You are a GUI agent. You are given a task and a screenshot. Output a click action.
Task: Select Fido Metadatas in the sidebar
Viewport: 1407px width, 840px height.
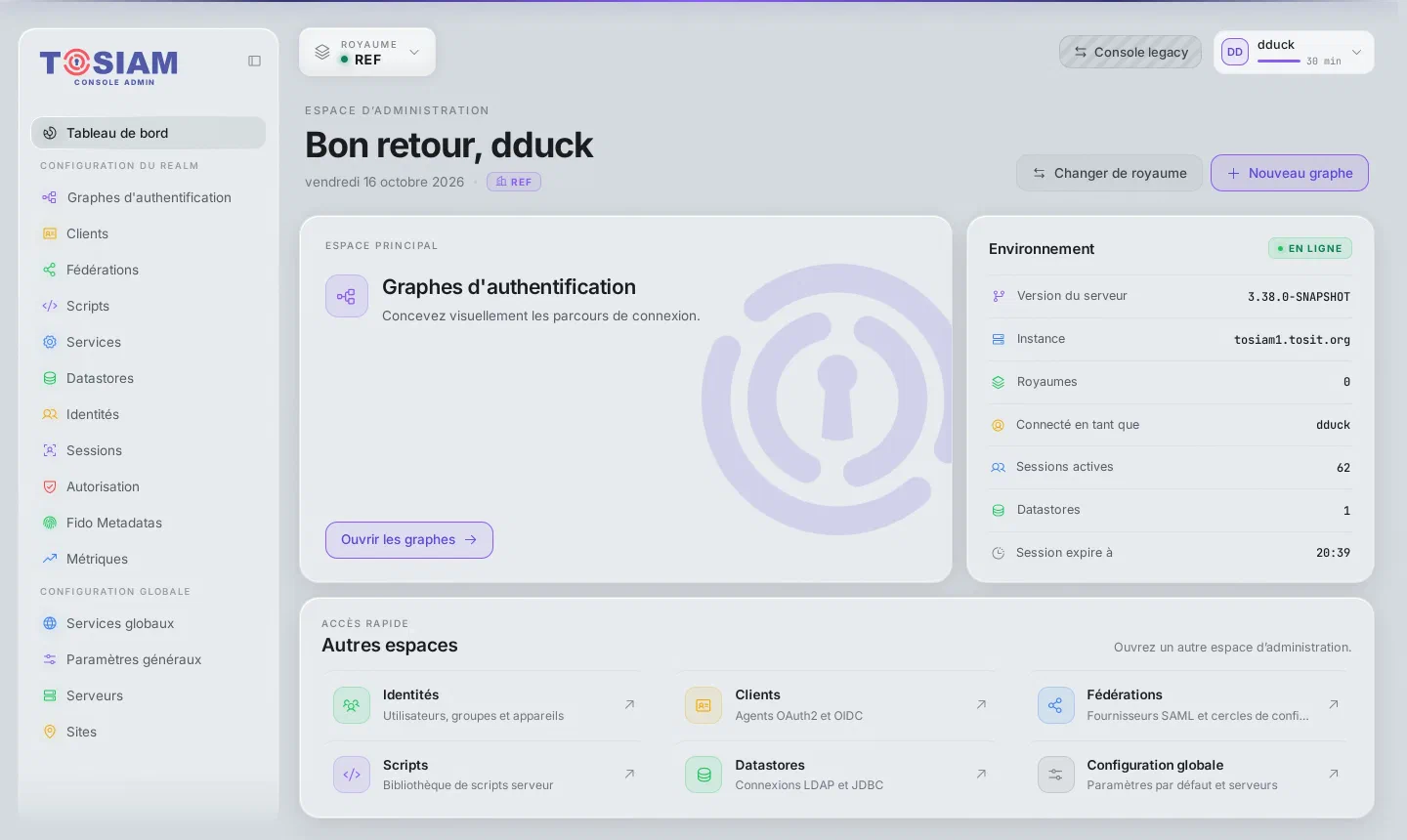(x=149, y=523)
